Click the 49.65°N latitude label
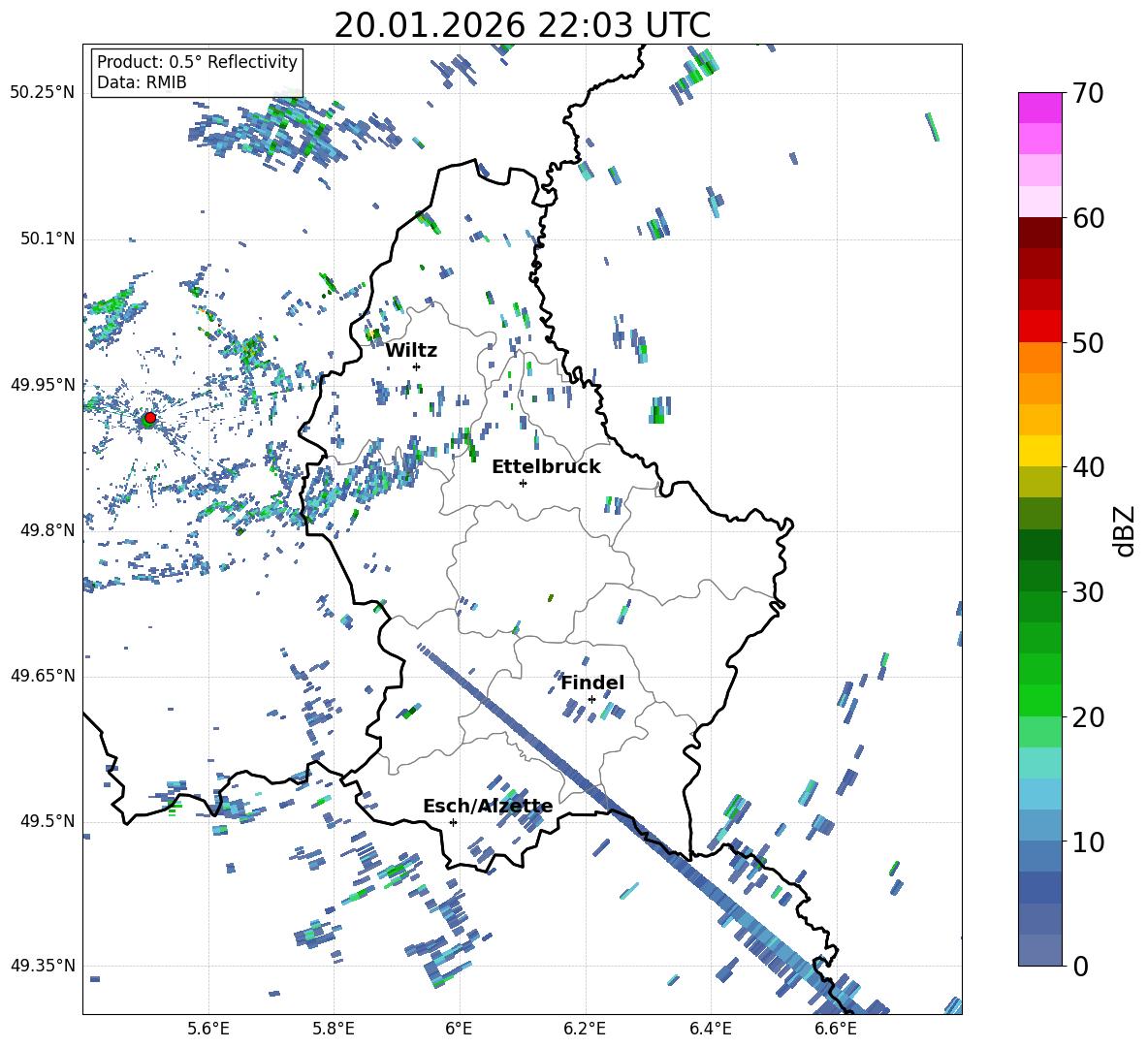This screenshot has width=1148, height=1048. pyautogui.click(x=43, y=675)
